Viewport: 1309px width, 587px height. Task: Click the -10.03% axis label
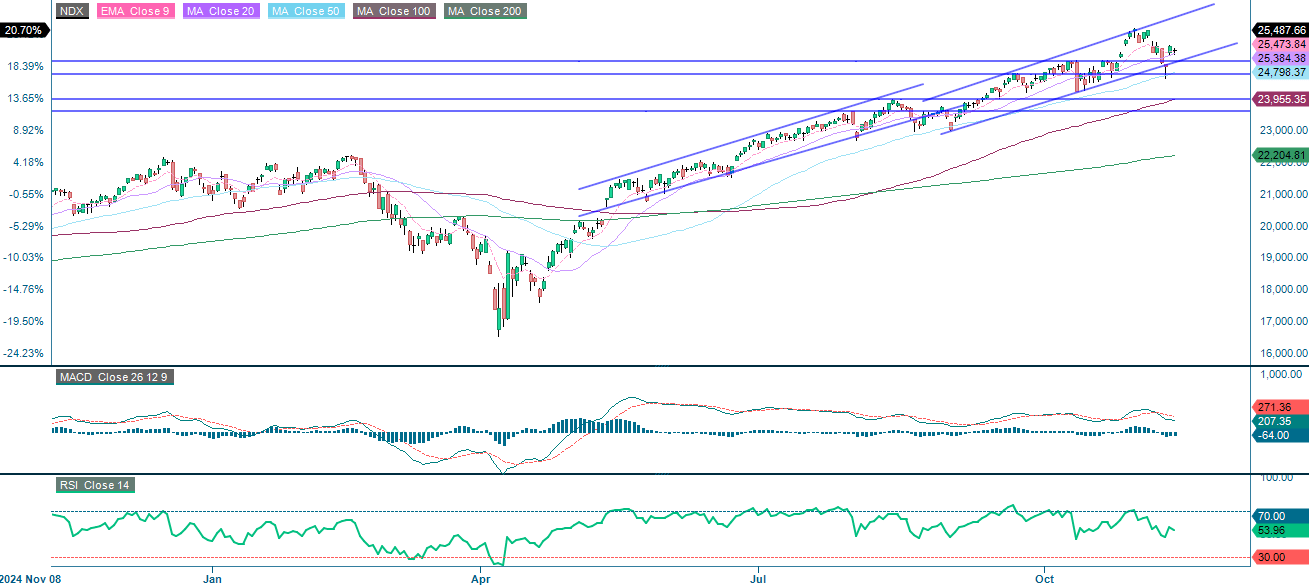(x=23, y=258)
